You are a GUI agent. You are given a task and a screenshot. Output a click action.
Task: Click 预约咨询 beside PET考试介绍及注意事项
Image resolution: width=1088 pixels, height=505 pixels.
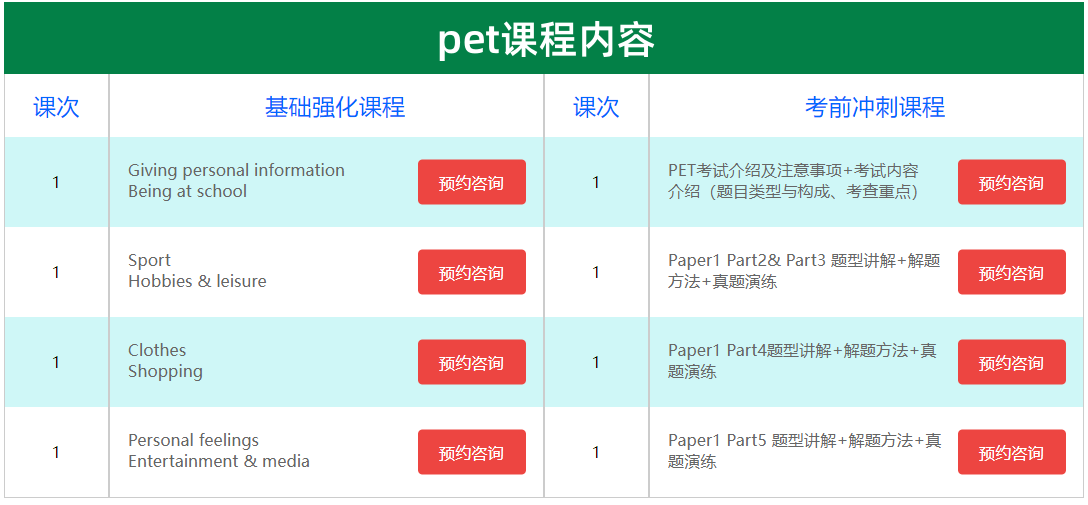coord(1012,182)
